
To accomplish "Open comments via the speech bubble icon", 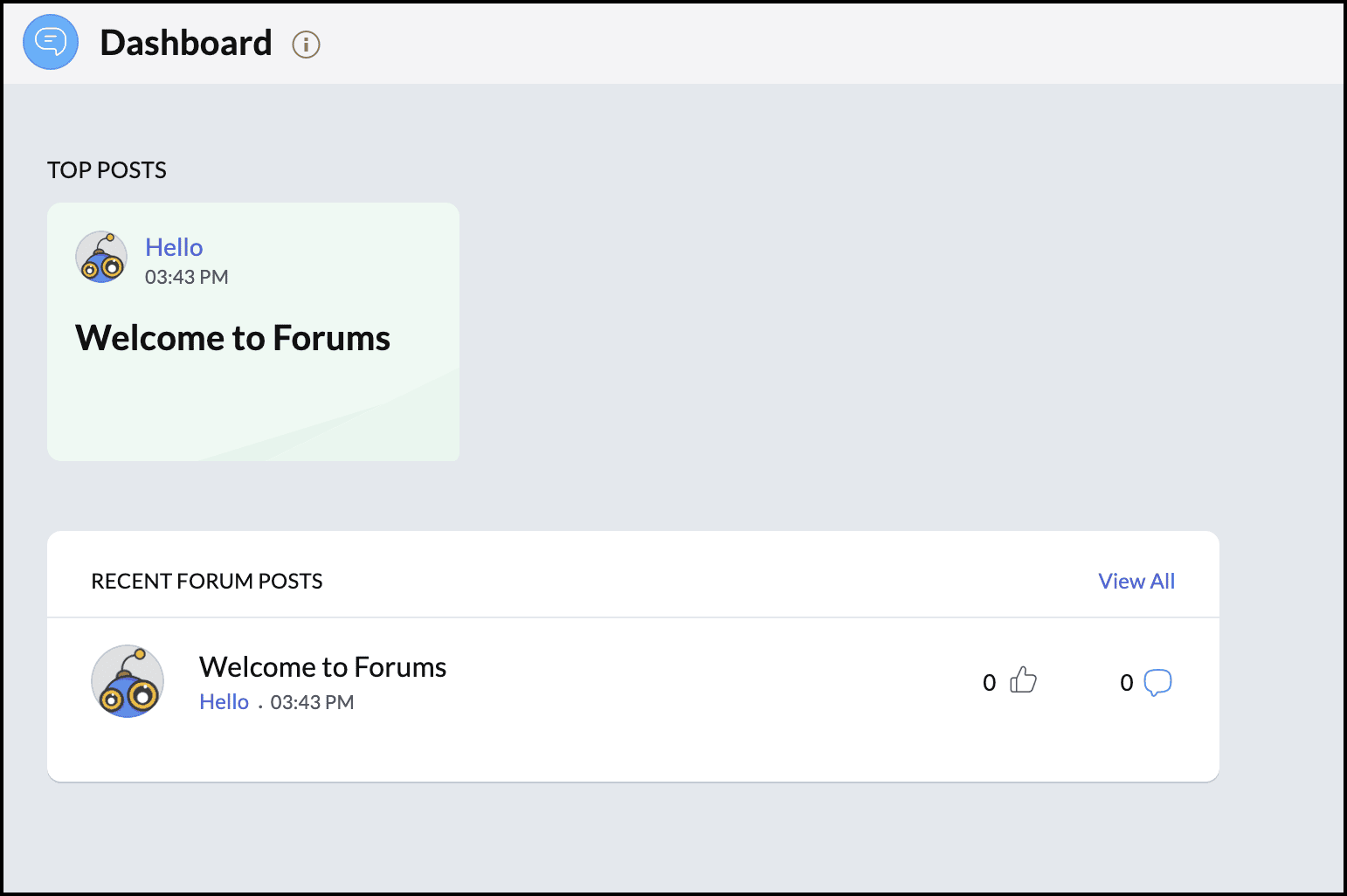I will point(1157,682).
